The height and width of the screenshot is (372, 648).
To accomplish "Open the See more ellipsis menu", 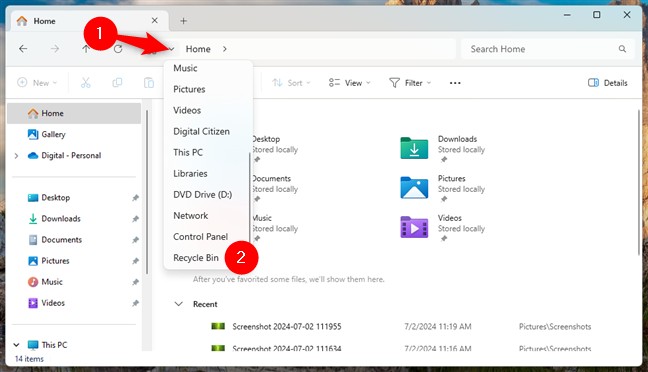I will (x=455, y=83).
